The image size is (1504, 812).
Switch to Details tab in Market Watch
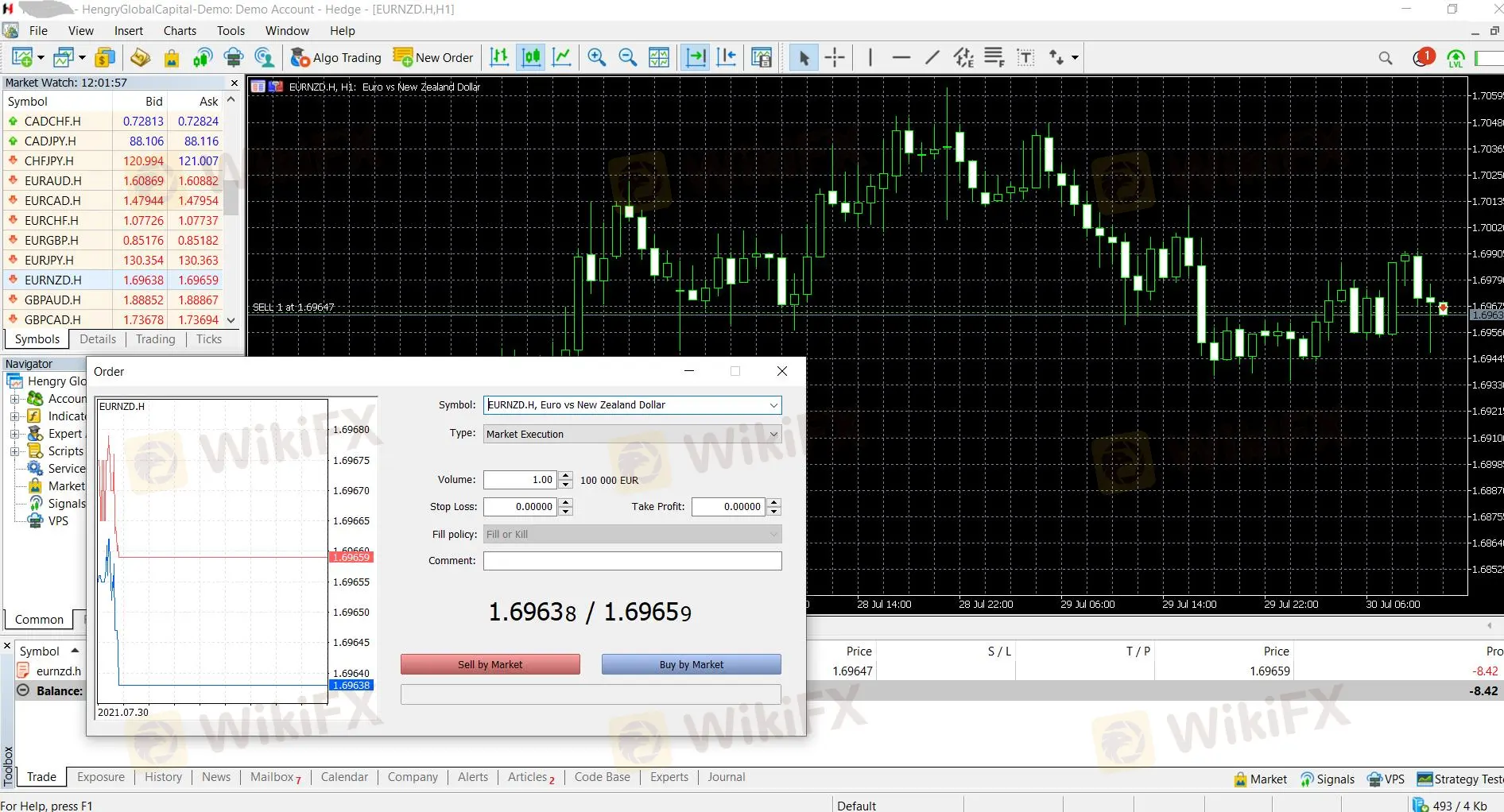(98, 339)
